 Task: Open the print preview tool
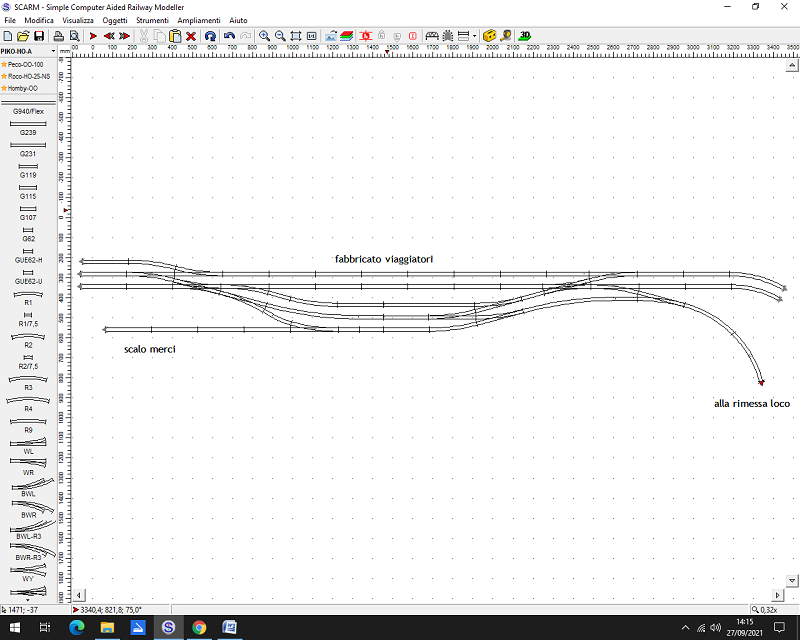[74, 36]
